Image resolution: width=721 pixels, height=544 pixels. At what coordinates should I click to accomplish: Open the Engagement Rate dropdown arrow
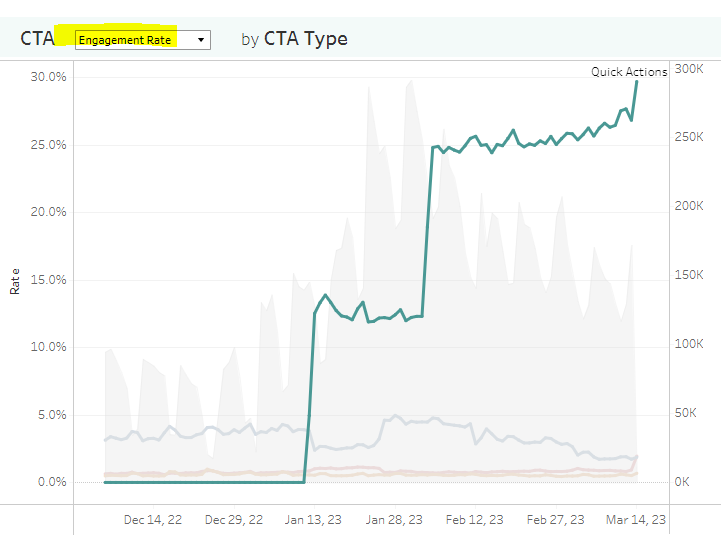[201, 40]
